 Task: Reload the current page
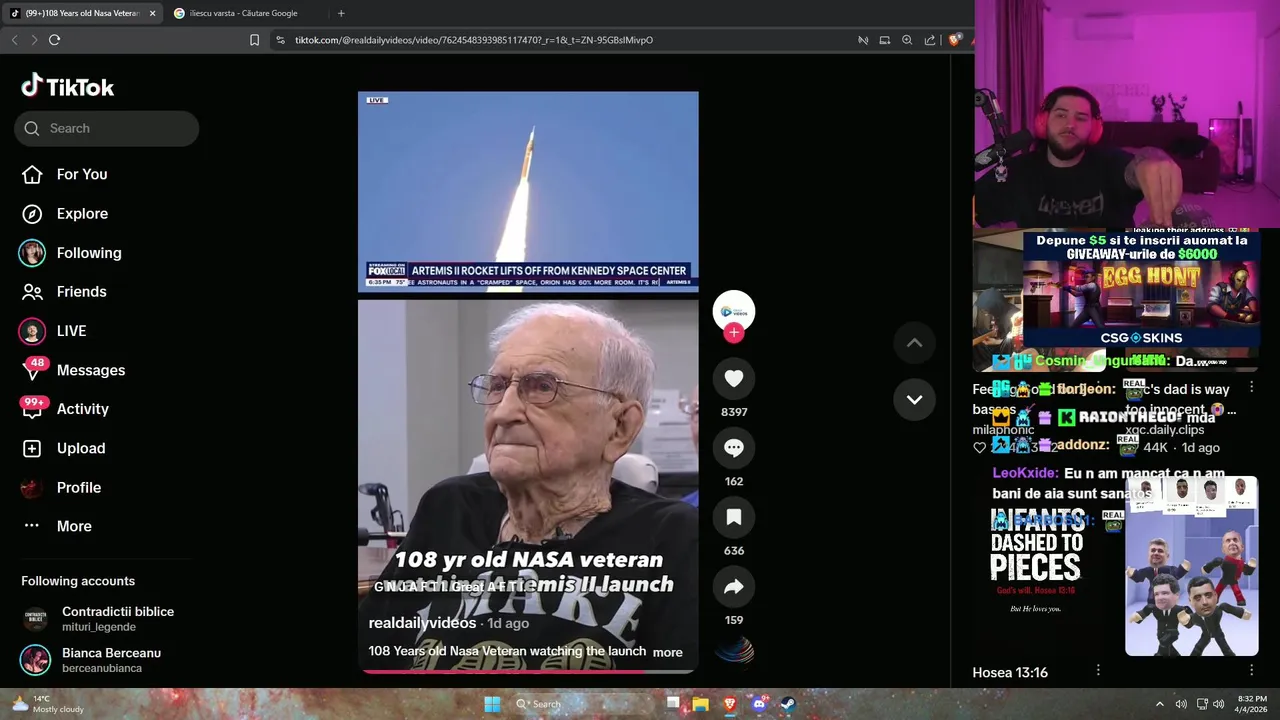[54, 40]
